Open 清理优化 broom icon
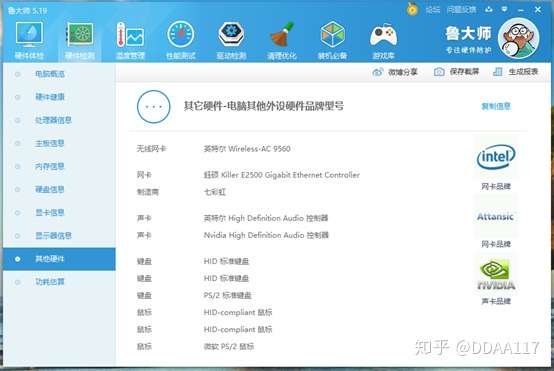 [x=282, y=34]
